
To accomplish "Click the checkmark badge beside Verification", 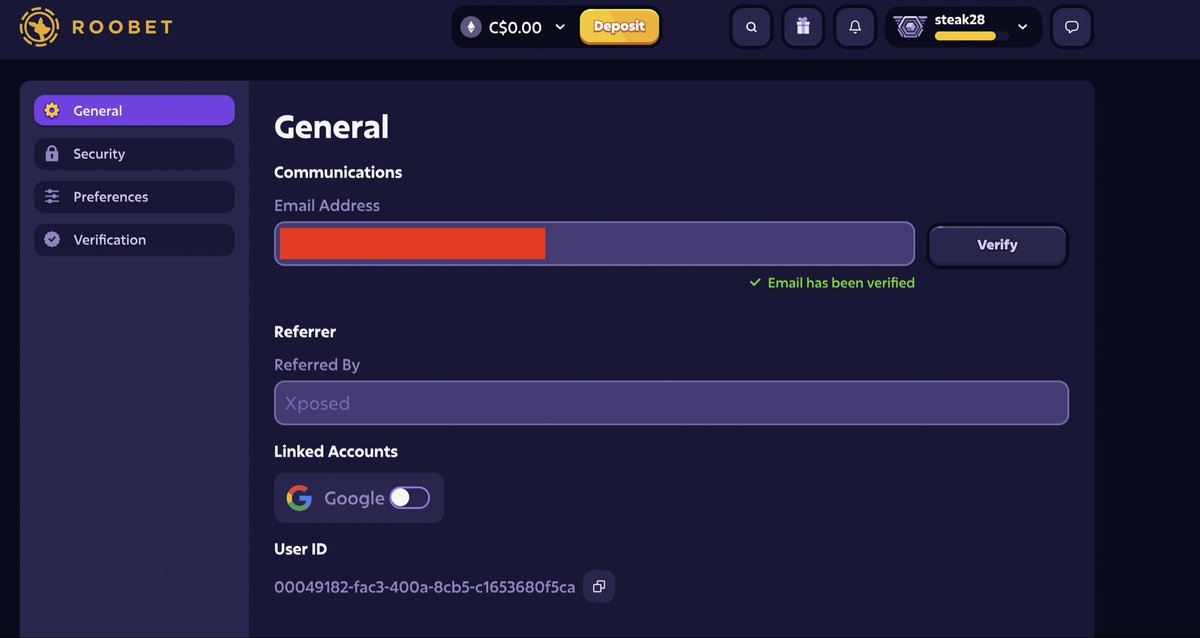I will [52, 240].
